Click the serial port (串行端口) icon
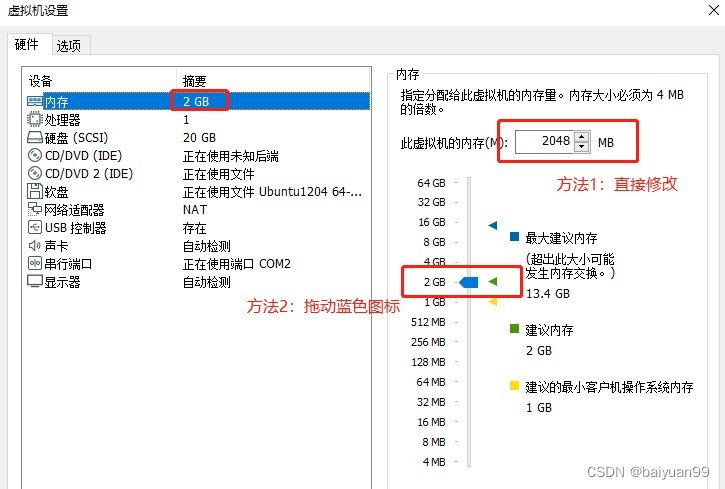Image resolution: width=725 pixels, height=489 pixels. (35, 263)
